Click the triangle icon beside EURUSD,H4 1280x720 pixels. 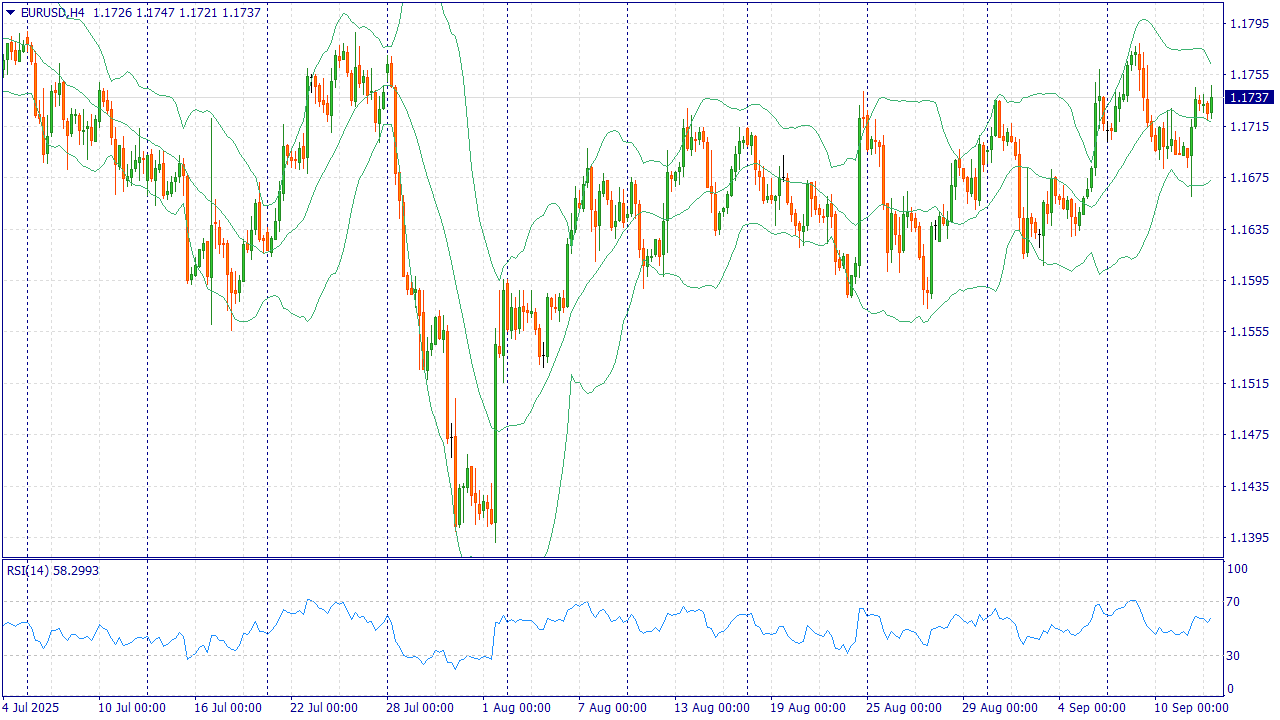click(10, 12)
